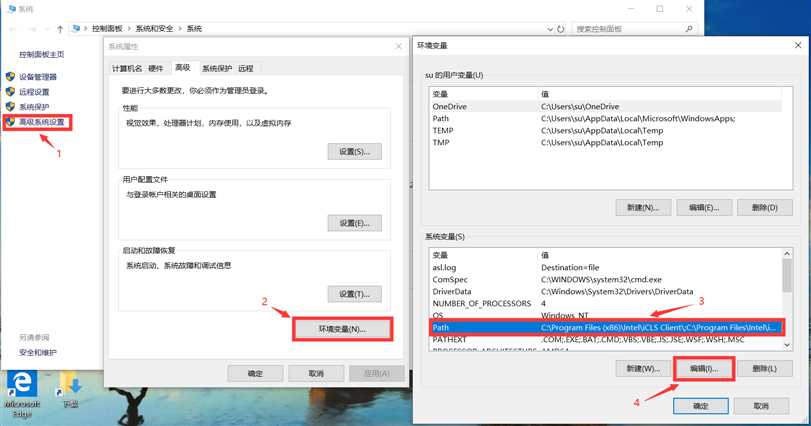Screen dimensions: 811x426
Task: Click 编辑(I) for system variables
Action: tap(704, 369)
